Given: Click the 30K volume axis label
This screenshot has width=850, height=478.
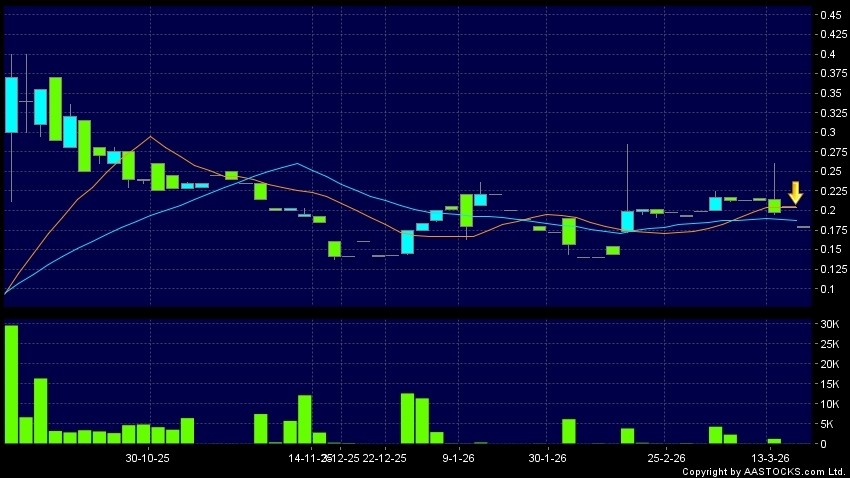Looking at the screenshot, I should pyautogui.click(x=829, y=325).
